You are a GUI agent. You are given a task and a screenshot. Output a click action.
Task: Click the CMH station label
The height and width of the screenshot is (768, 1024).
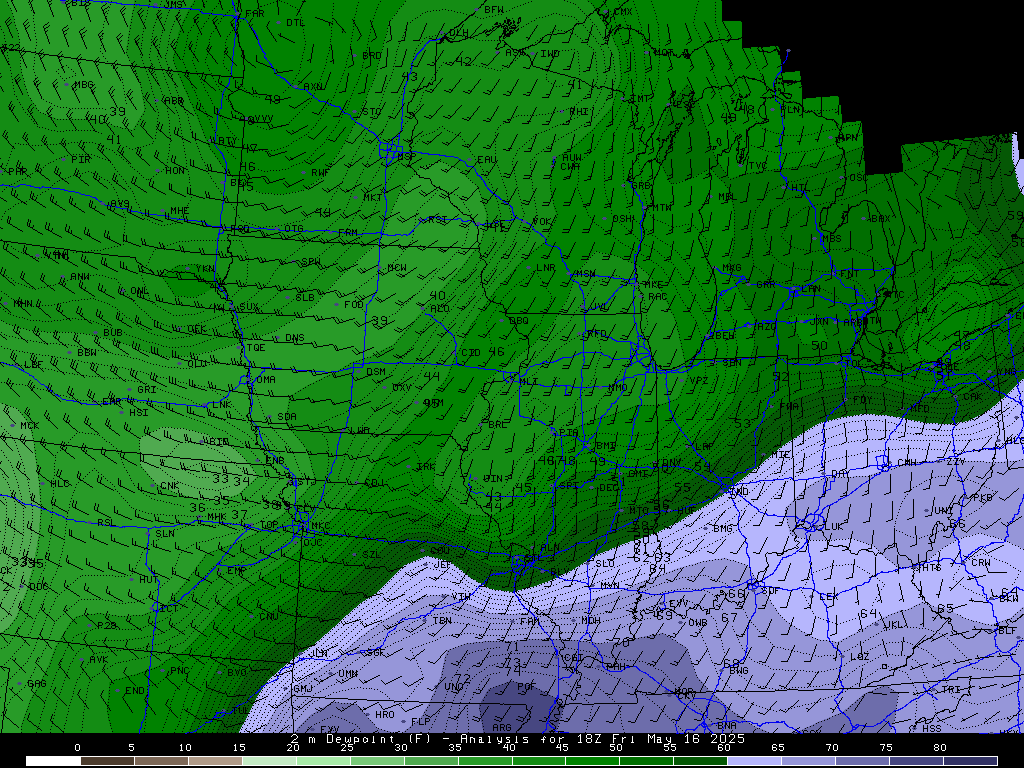(906, 463)
